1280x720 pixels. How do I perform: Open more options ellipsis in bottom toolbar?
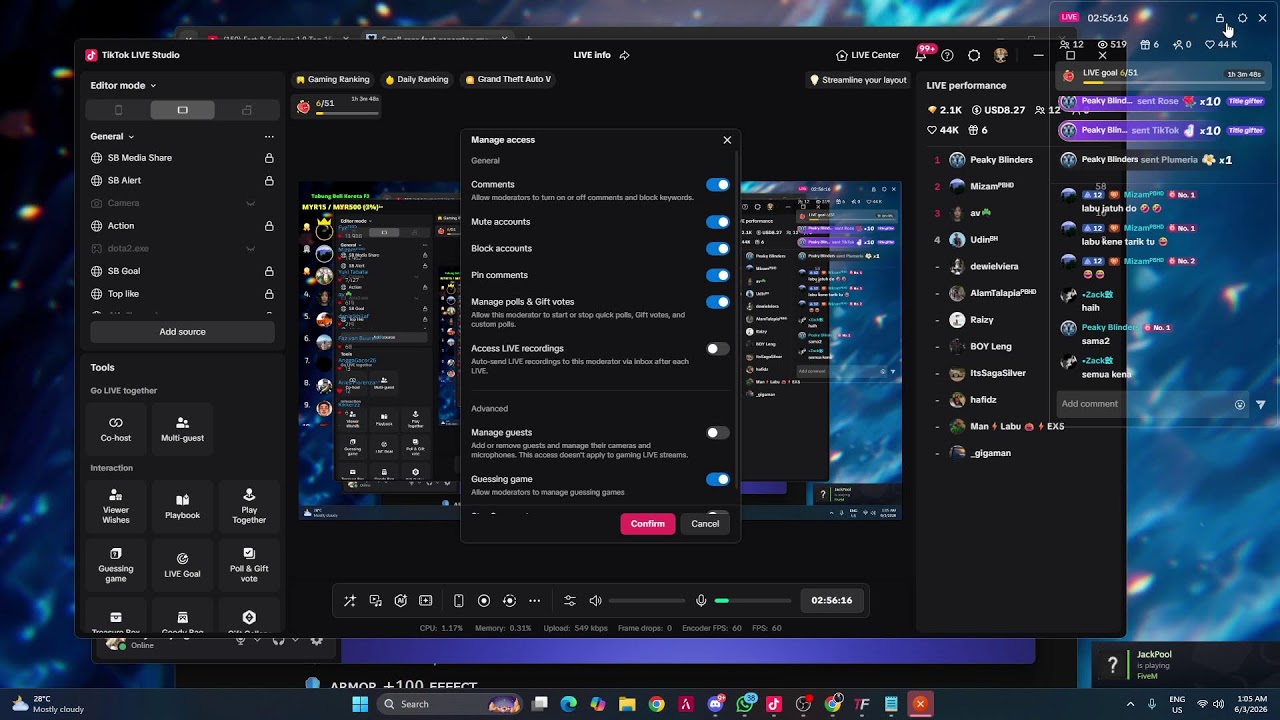534,601
